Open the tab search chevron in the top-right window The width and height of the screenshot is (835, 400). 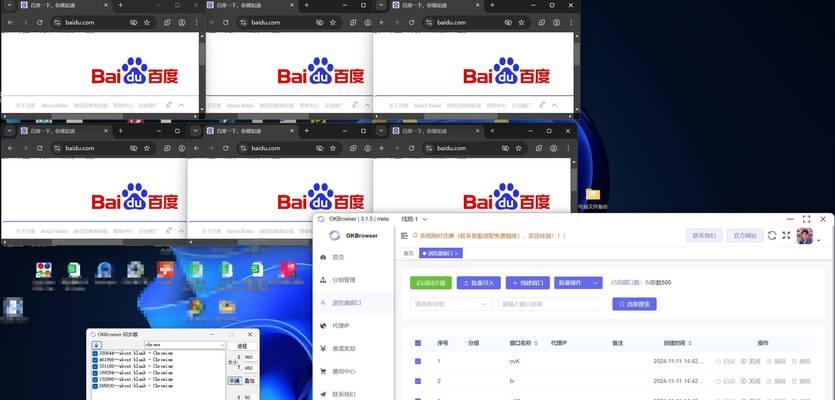coord(381,5)
